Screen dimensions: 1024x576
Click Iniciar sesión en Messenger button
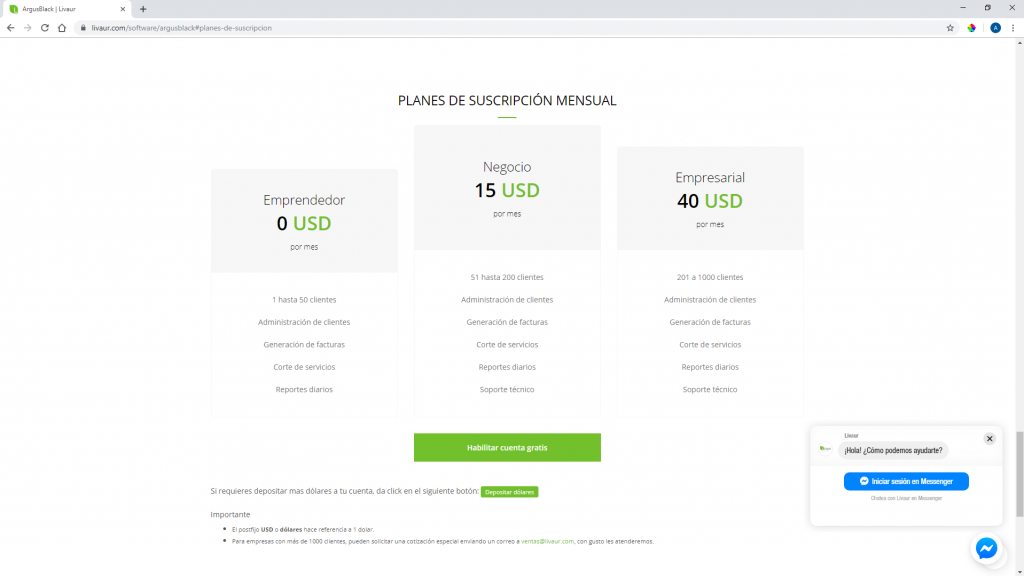(906, 481)
